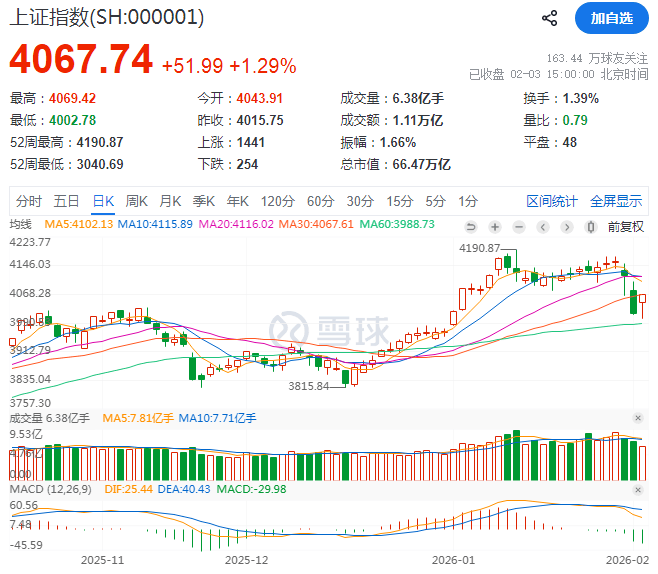
Task: Open the 前复权 adjustment dropdown
Action: pyautogui.click(x=626, y=226)
